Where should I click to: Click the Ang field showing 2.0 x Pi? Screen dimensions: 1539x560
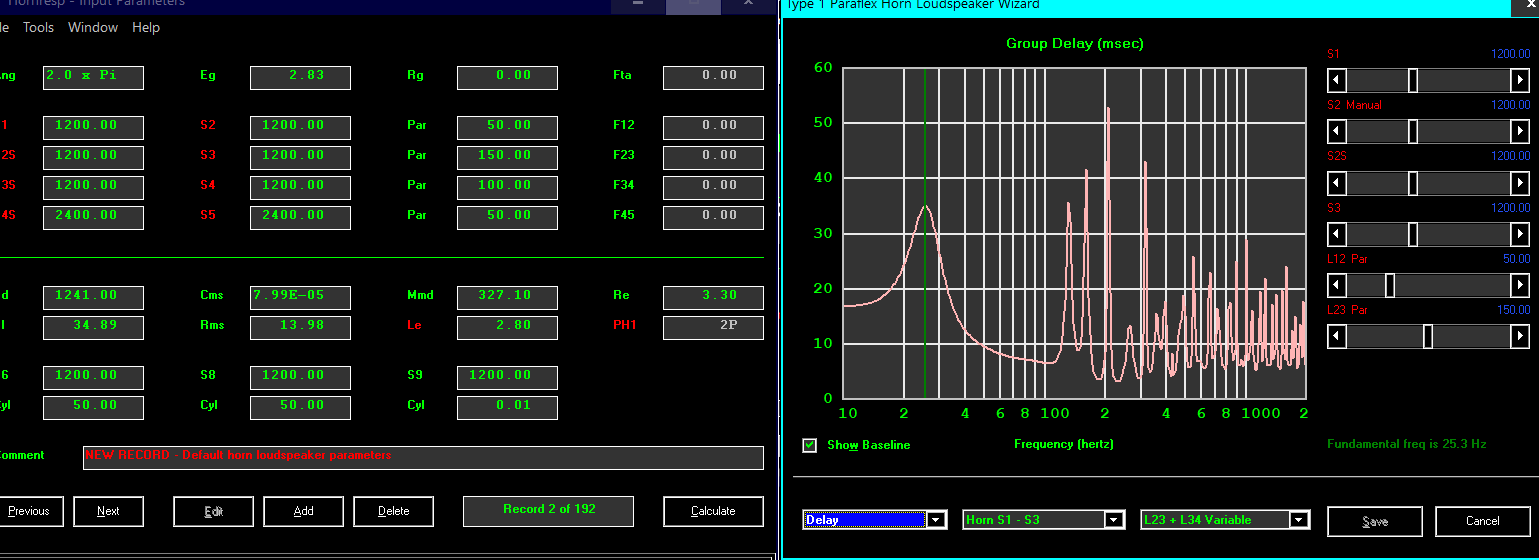pos(93,77)
